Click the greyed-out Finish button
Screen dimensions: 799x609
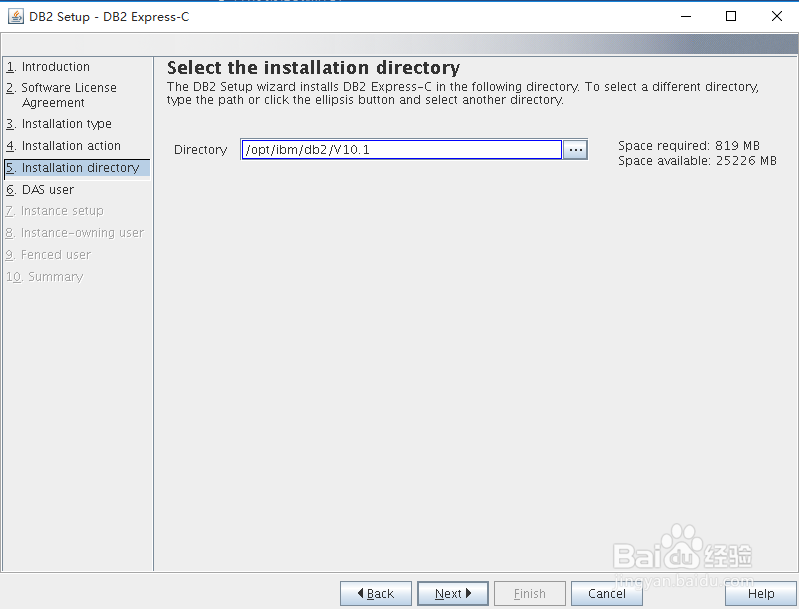tap(529, 593)
